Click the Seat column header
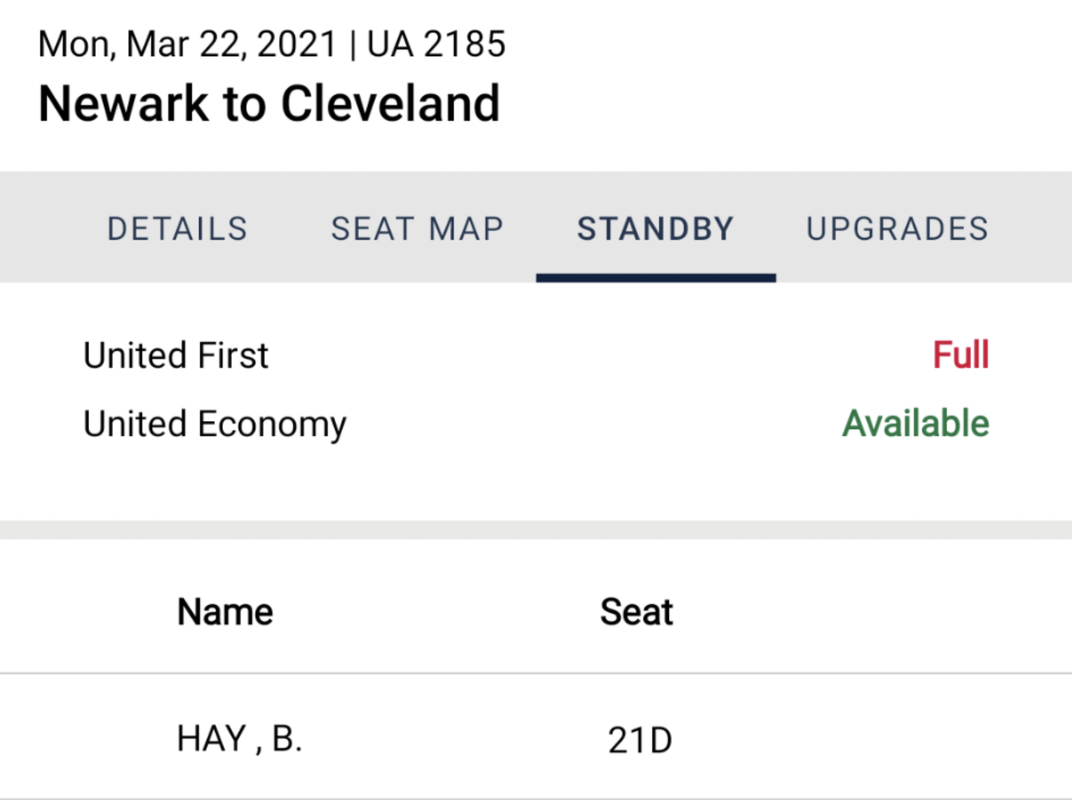 pyautogui.click(x=636, y=611)
